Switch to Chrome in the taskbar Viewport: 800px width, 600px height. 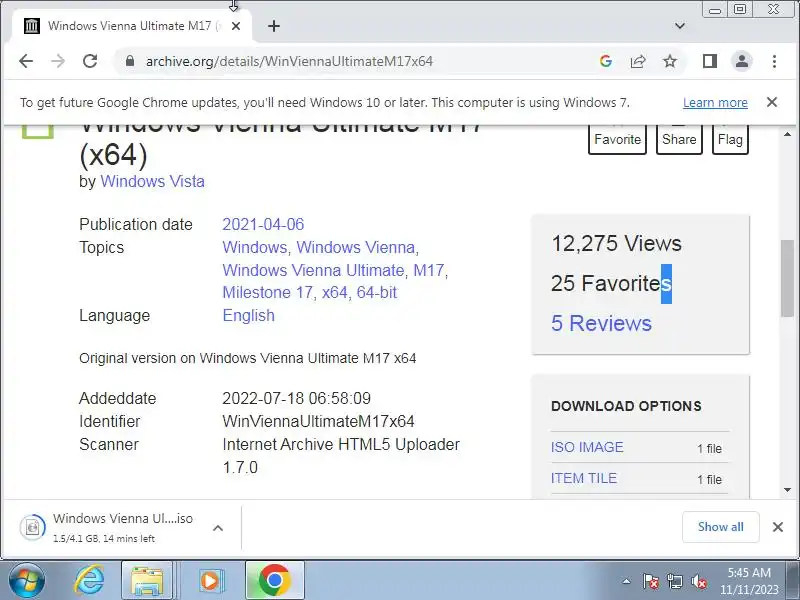[x=274, y=581]
